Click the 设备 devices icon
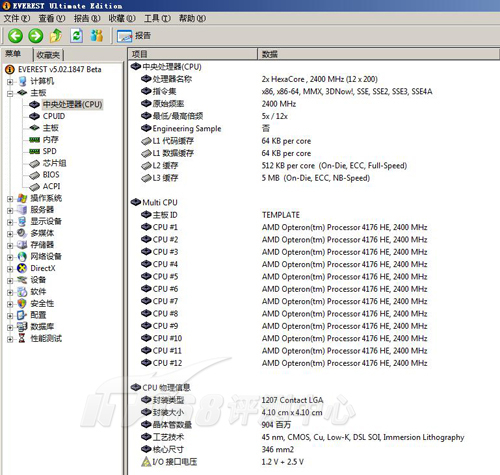Image resolution: width=500 pixels, height=475 pixels. [22, 280]
